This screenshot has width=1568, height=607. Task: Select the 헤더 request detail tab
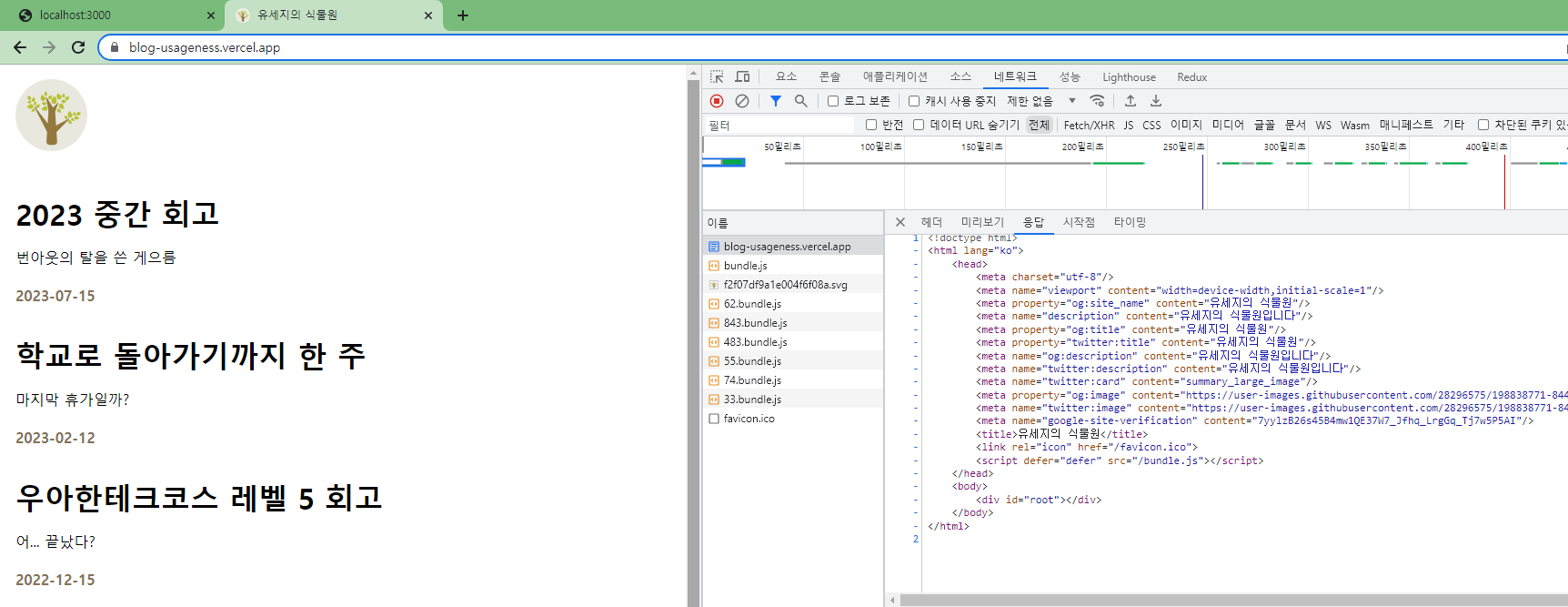931,222
